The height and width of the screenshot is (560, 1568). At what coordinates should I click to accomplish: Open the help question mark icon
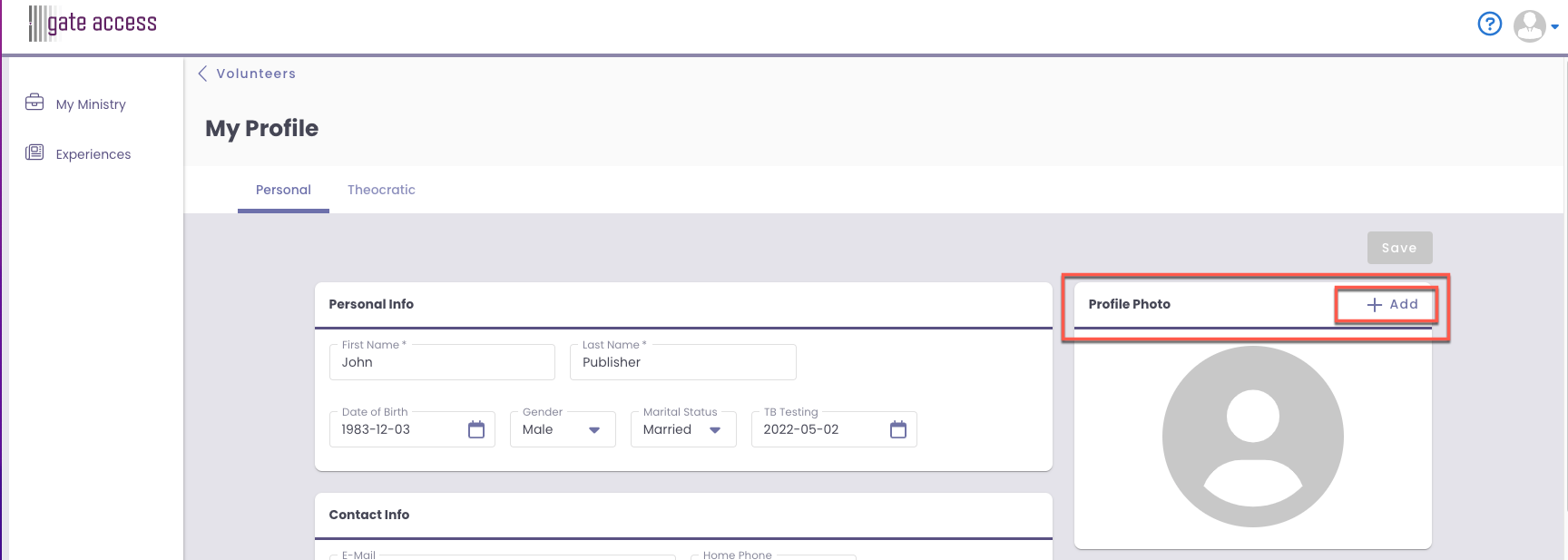(1490, 24)
